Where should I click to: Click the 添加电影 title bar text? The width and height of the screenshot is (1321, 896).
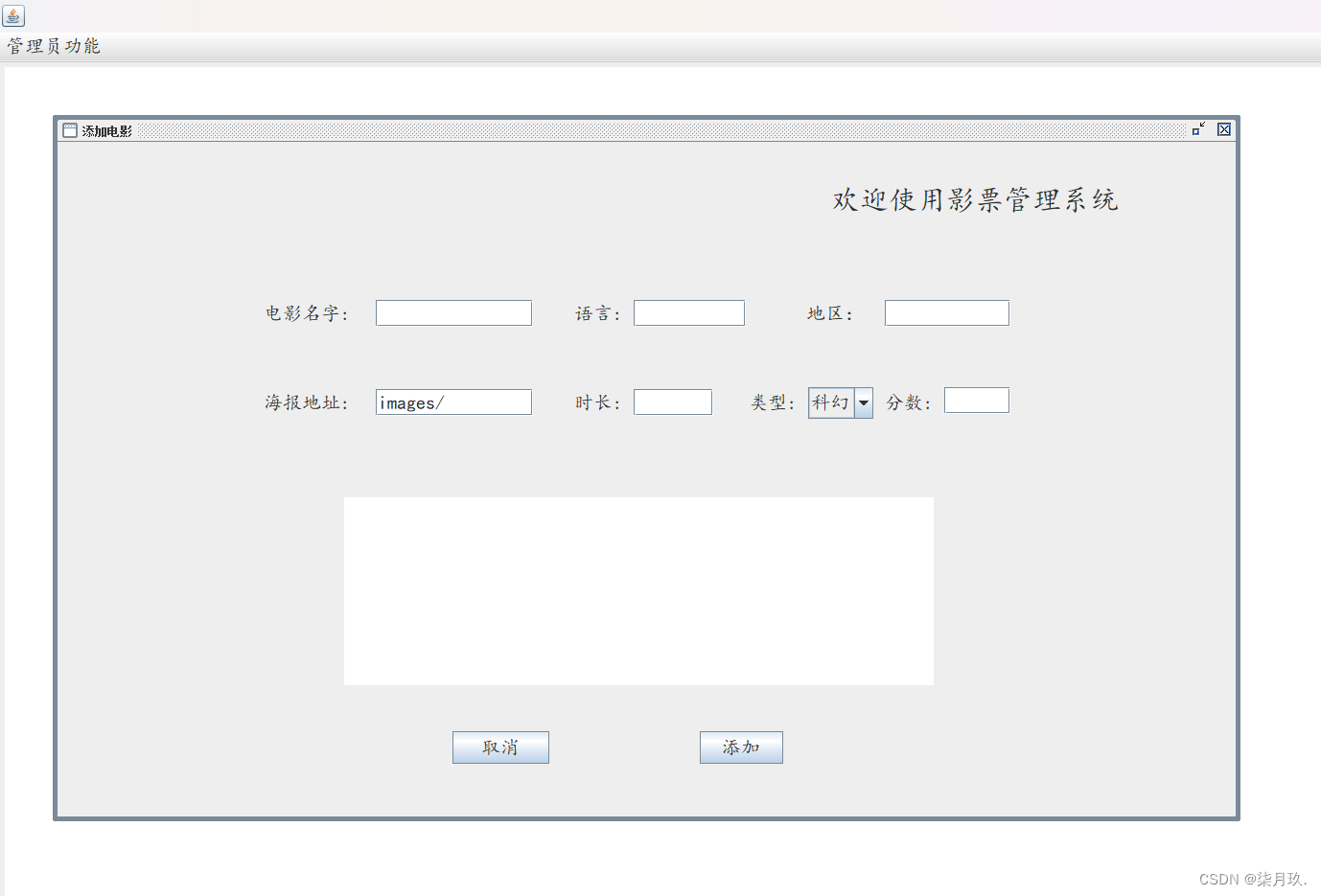[106, 130]
